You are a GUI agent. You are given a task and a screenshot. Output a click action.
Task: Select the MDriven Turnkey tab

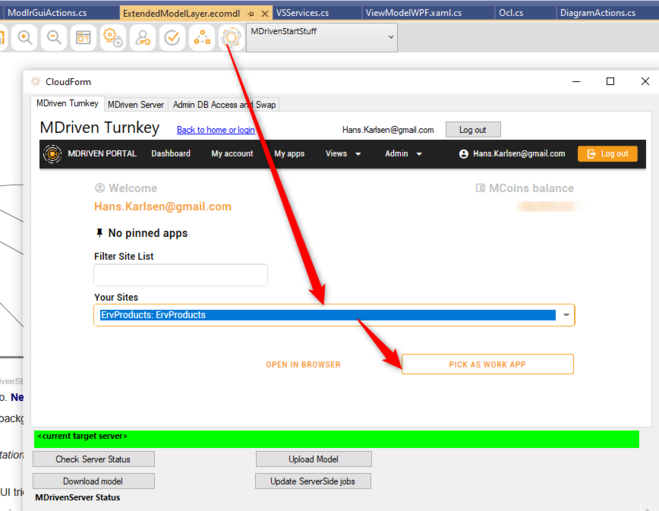pos(67,103)
